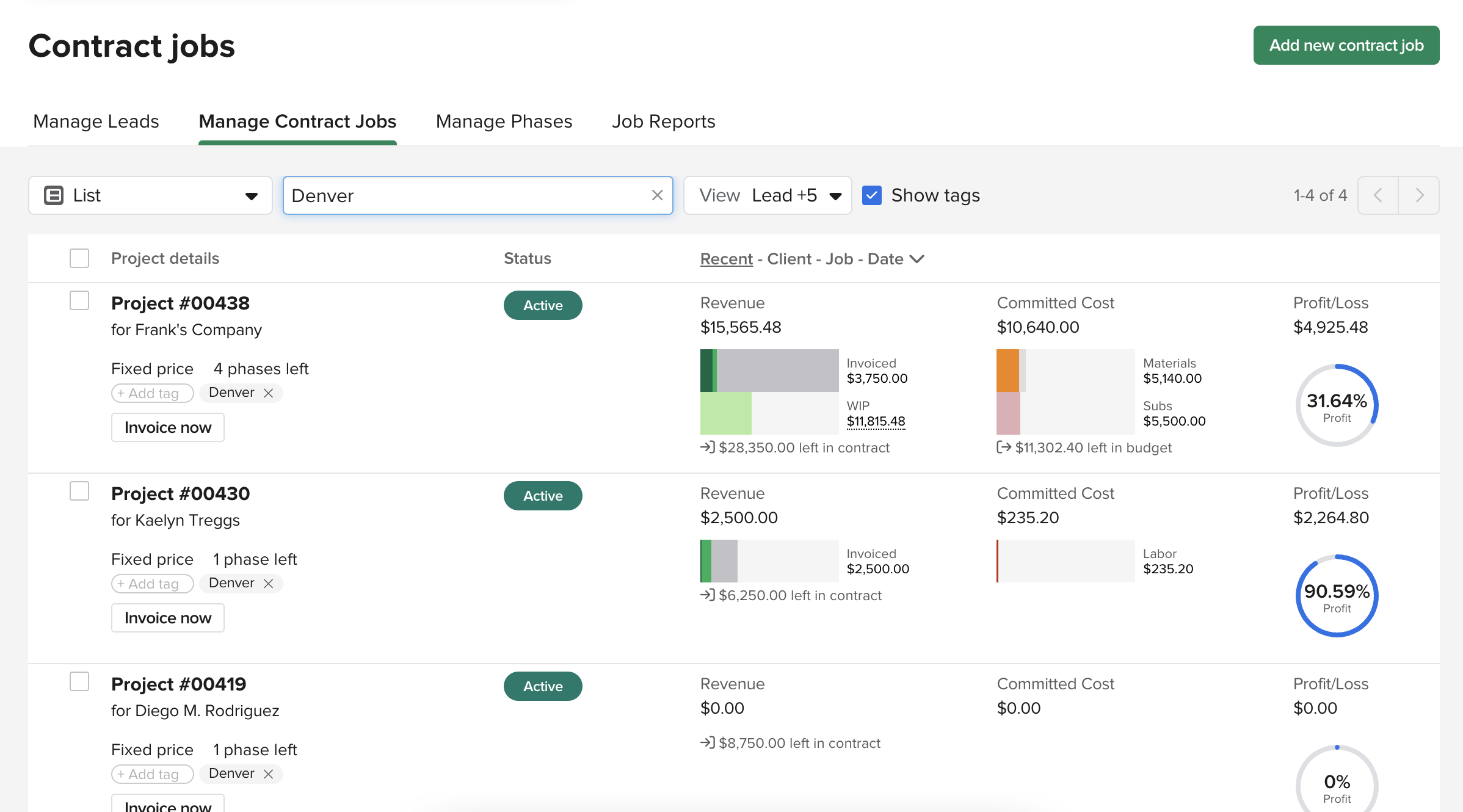Switch to the Manage Phases tab
This screenshot has width=1463, height=812.
click(x=504, y=121)
